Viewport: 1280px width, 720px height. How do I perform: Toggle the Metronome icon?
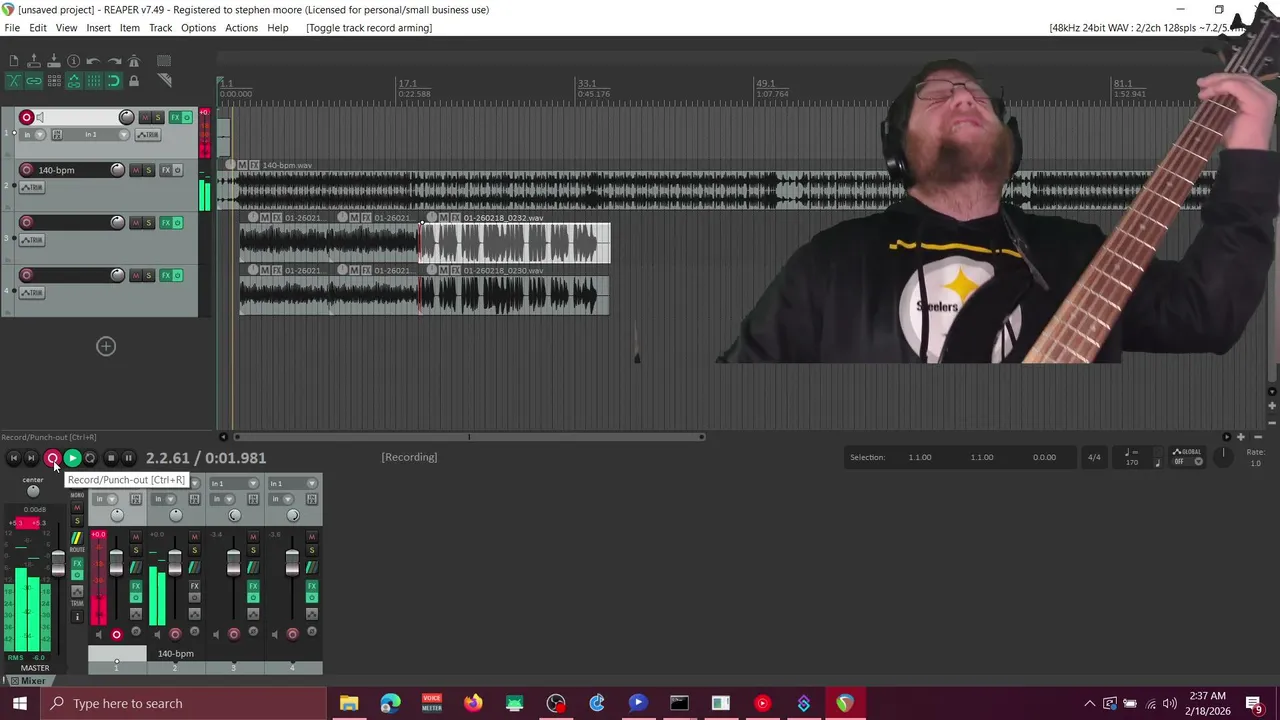pyautogui.click(x=134, y=62)
